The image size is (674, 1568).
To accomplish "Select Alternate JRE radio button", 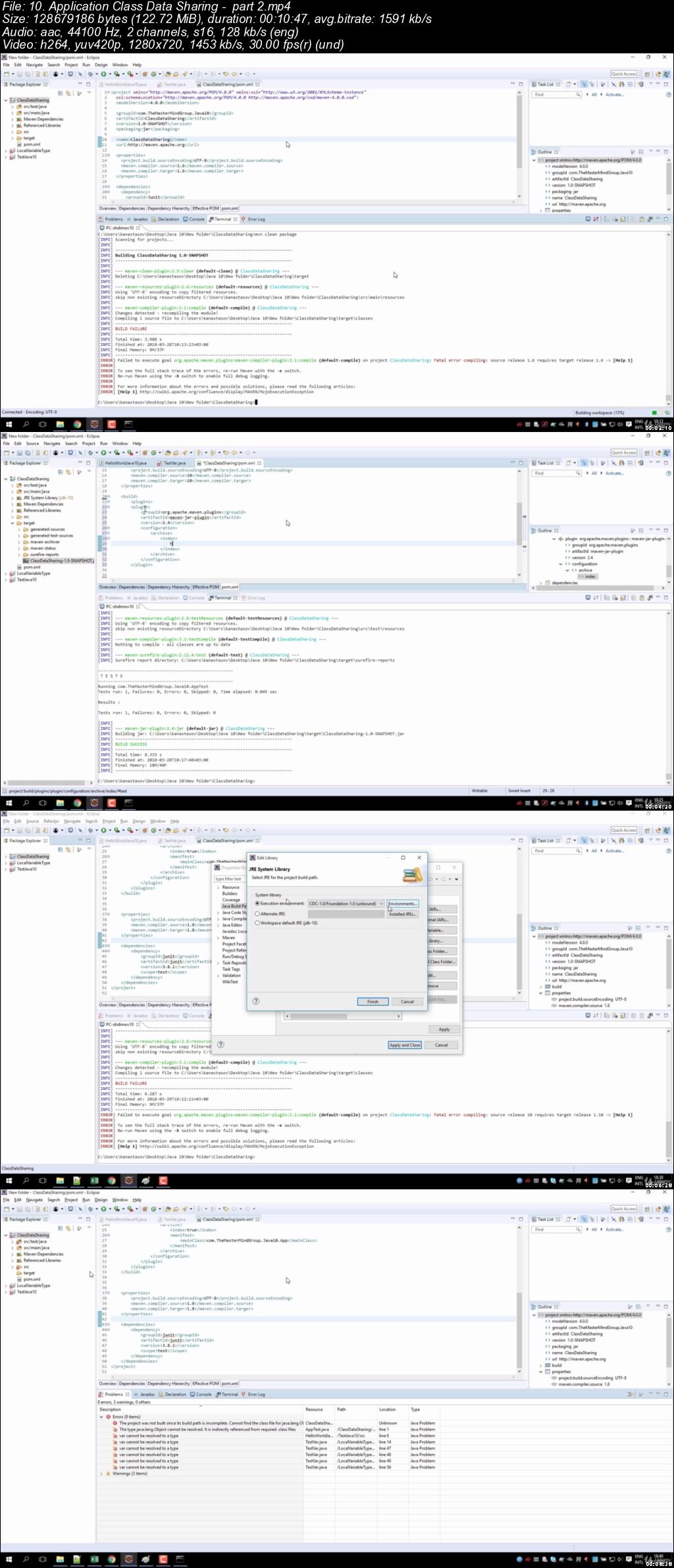I will click(x=257, y=913).
